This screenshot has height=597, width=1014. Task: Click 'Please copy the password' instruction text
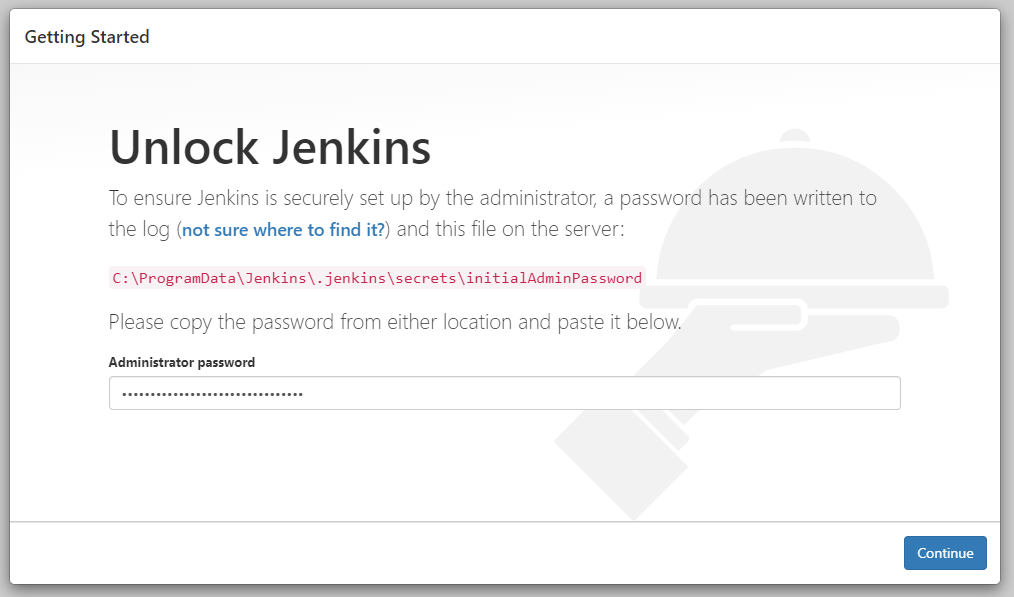395,322
